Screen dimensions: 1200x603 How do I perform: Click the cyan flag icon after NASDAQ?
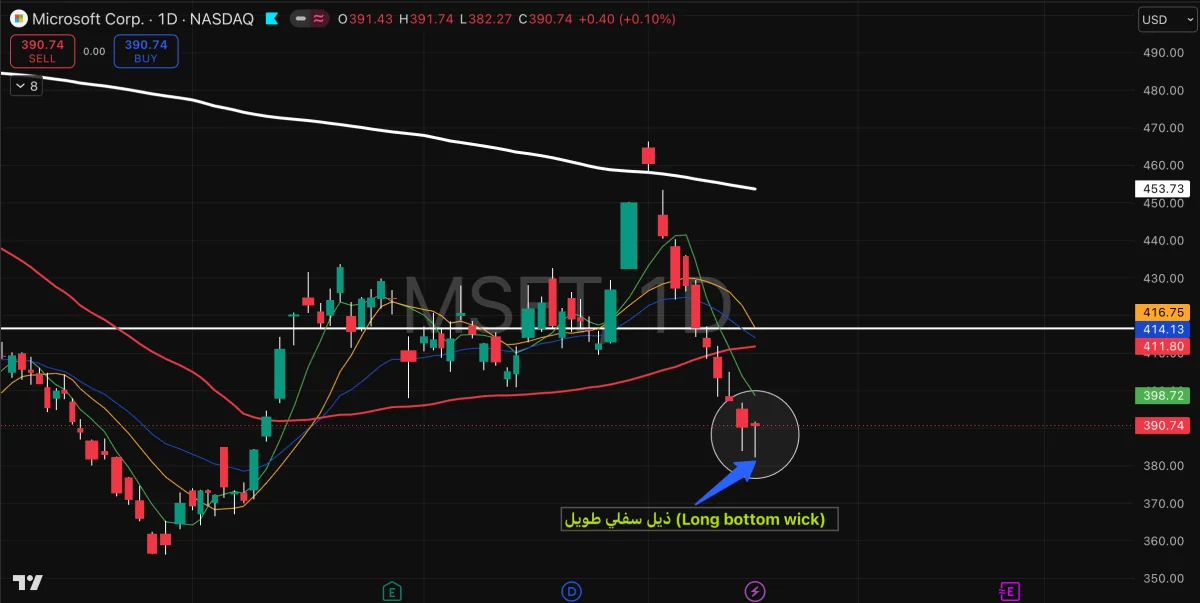pyautogui.click(x=270, y=19)
